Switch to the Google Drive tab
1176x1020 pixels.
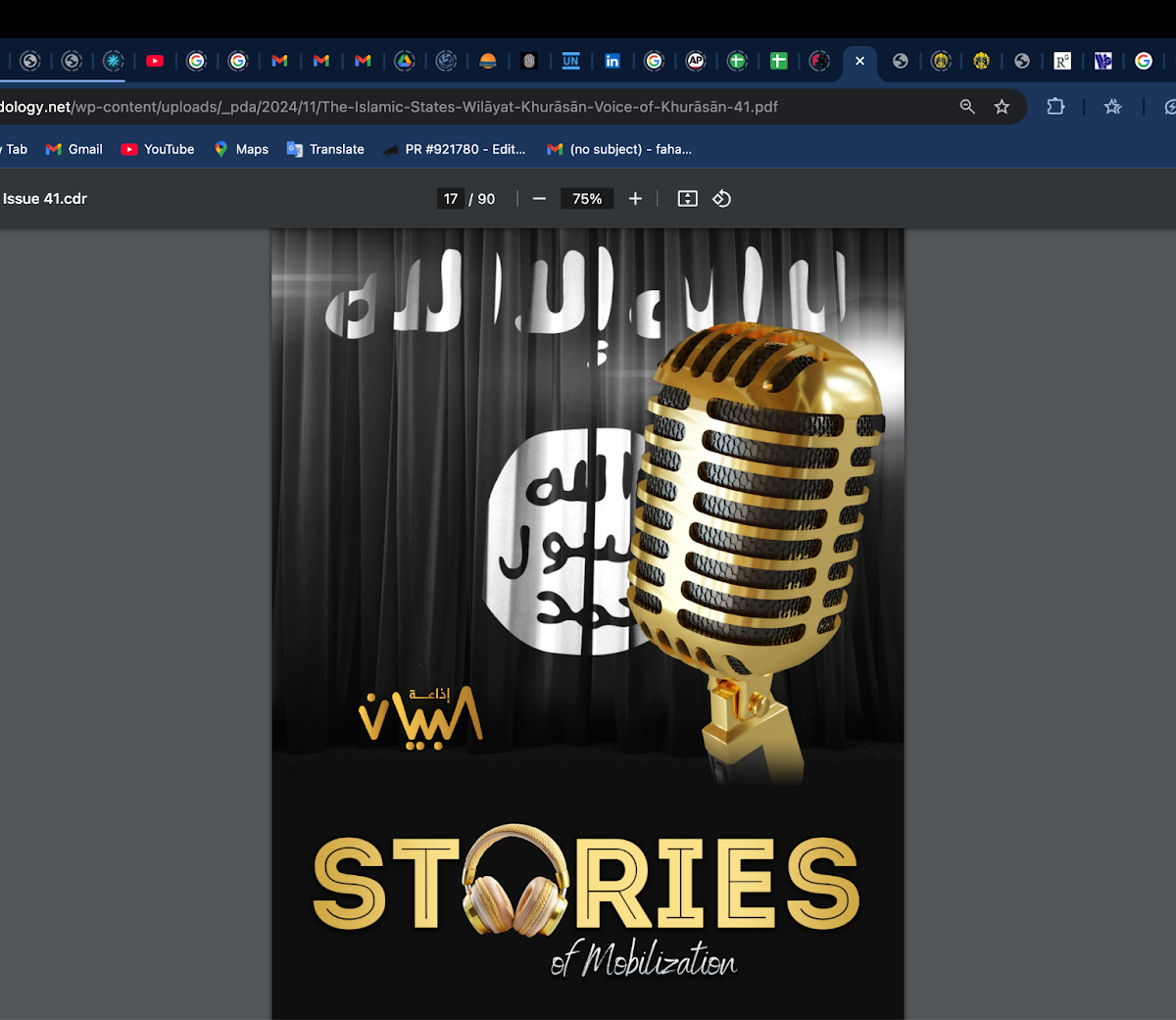(404, 61)
